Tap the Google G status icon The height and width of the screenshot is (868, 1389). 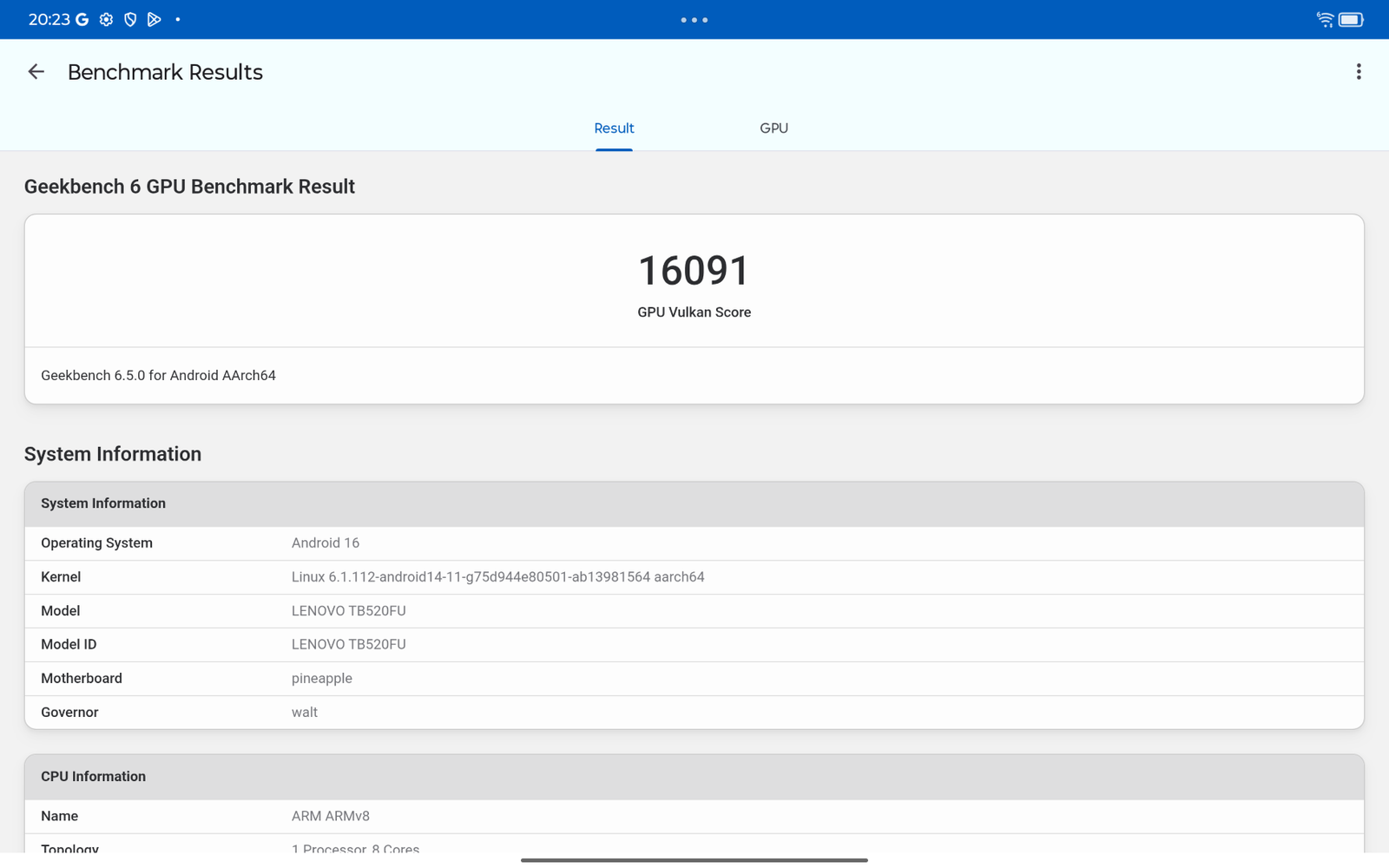[82, 19]
